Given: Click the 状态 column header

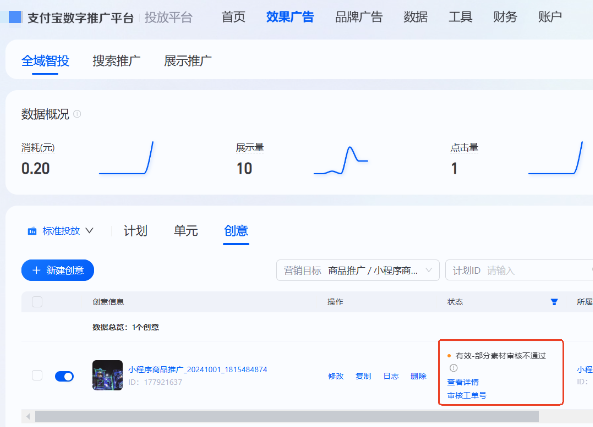Looking at the screenshot, I should pos(455,302).
